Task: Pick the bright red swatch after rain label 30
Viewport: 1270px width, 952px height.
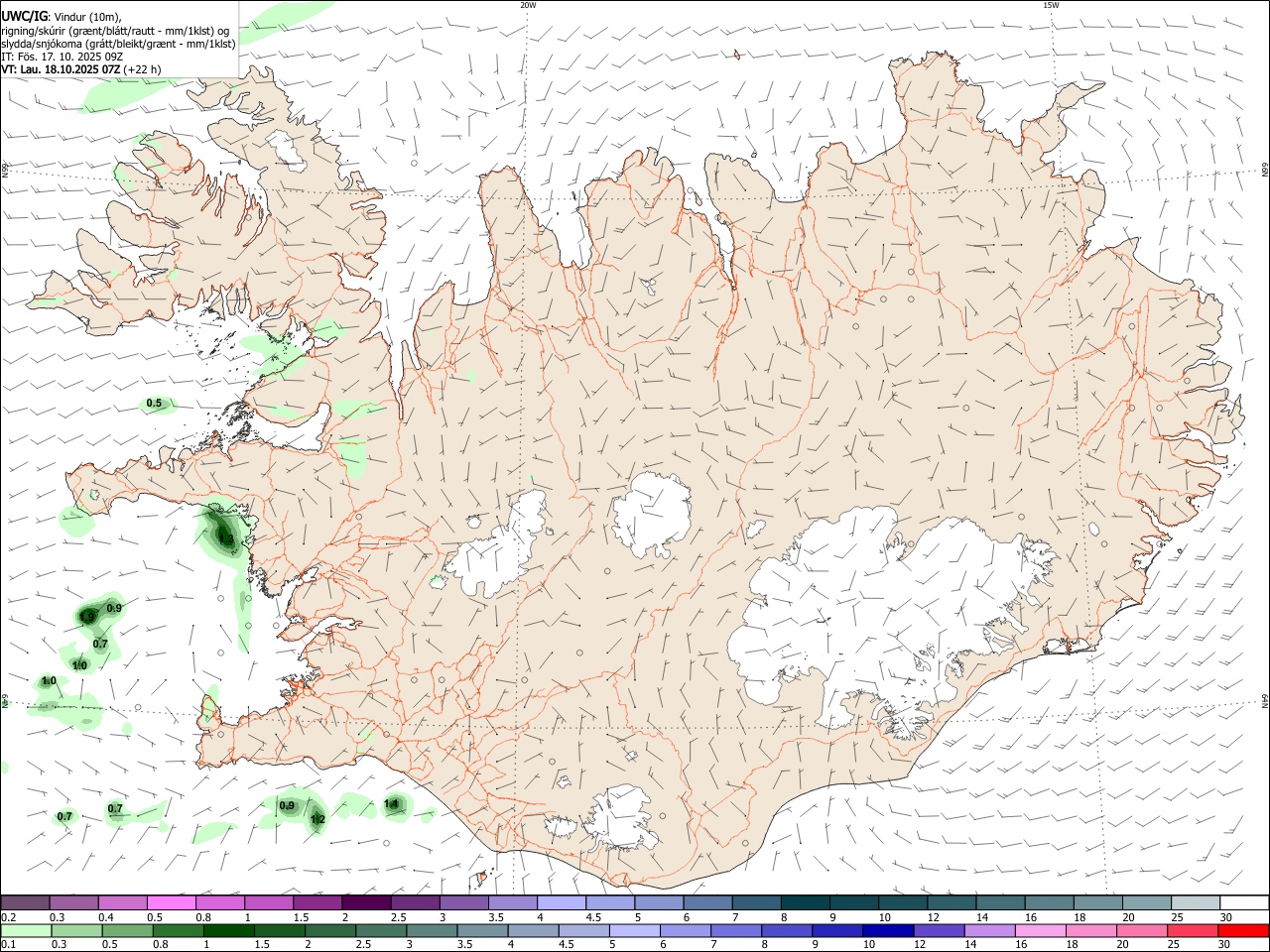Action: (x=1243, y=931)
